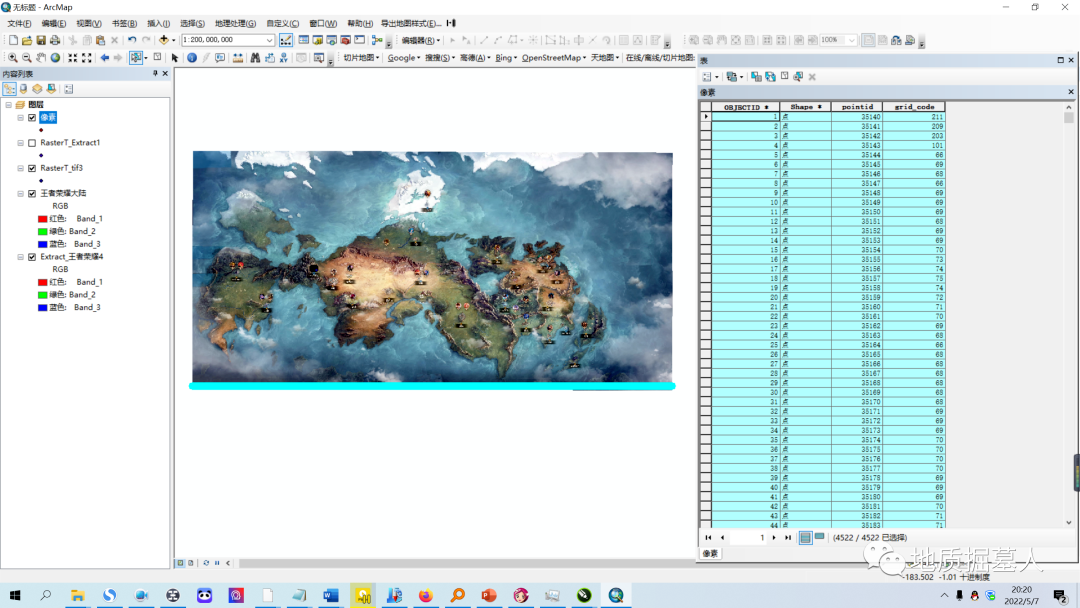The height and width of the screenshot is (608, 1080).
Task: Collapse the 王者荣耀大陆 layer legend
Action: pos(21,193)
